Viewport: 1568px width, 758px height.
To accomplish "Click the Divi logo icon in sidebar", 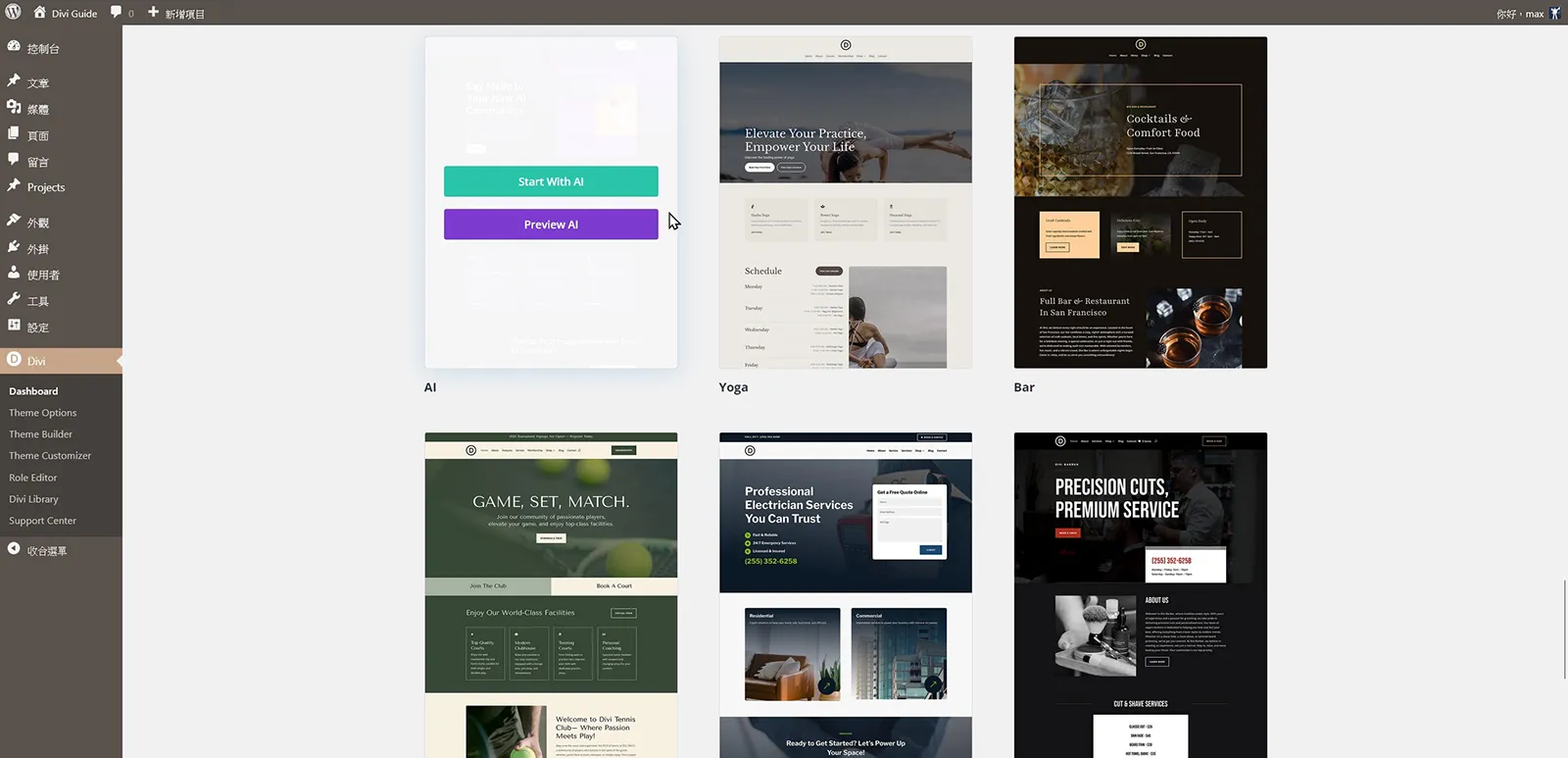I will (14, 360).
